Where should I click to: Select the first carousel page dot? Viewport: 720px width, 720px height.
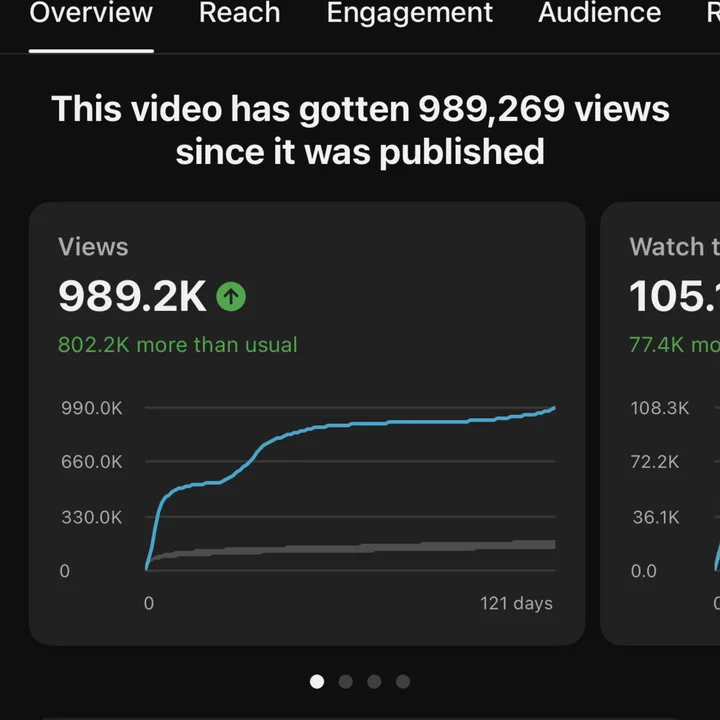point(317,681)
